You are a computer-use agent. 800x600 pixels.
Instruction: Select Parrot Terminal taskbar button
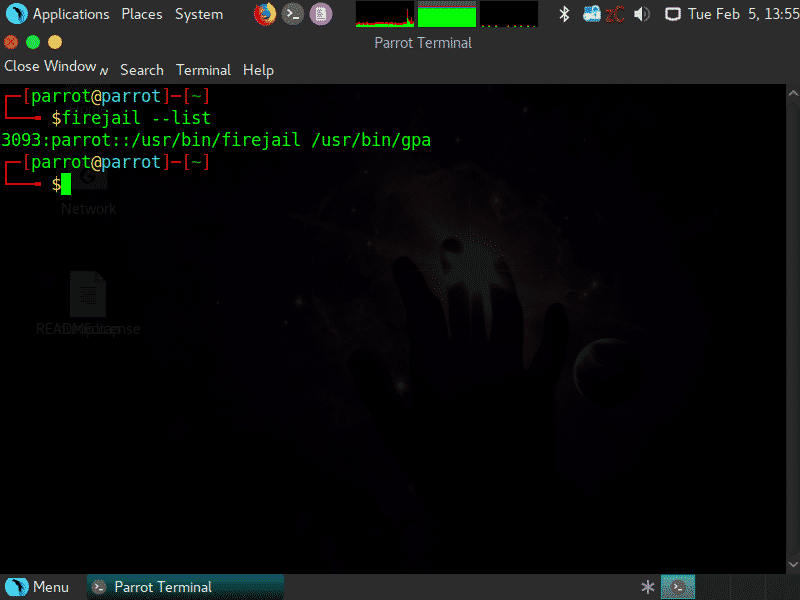[185, 587]
